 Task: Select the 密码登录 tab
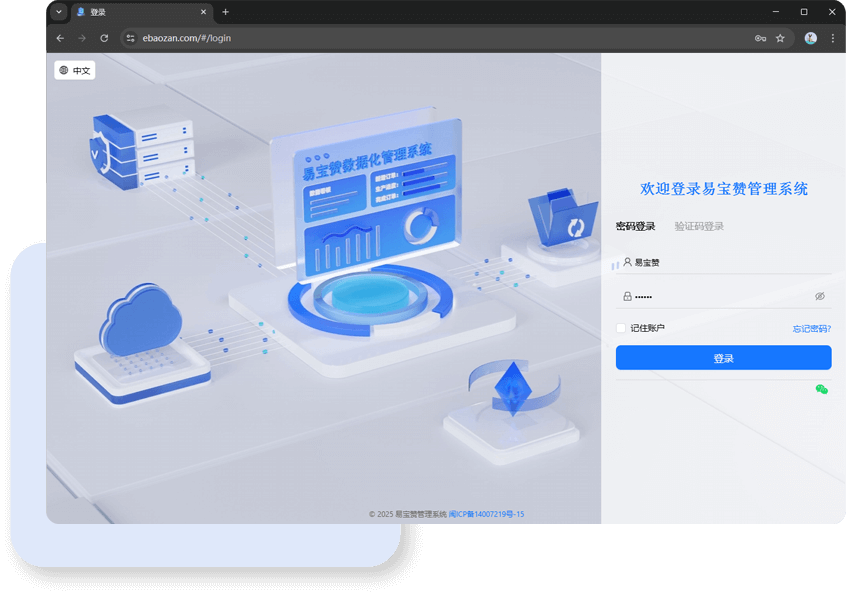coord(635,227)
